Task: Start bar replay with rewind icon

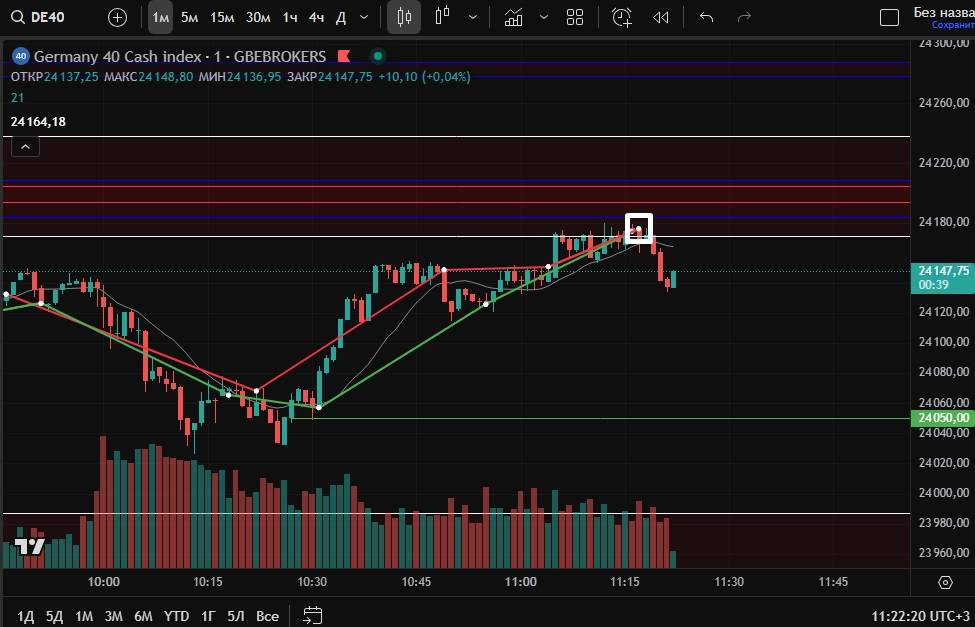Action: tap(660, 17)
